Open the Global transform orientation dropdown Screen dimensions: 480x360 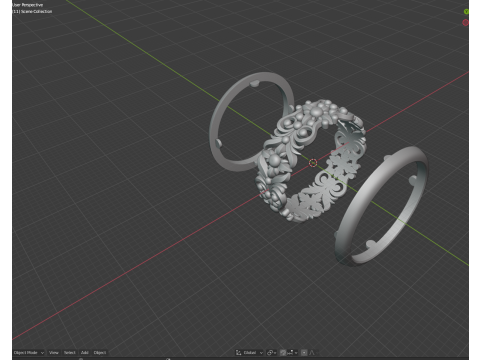(250, 352)
